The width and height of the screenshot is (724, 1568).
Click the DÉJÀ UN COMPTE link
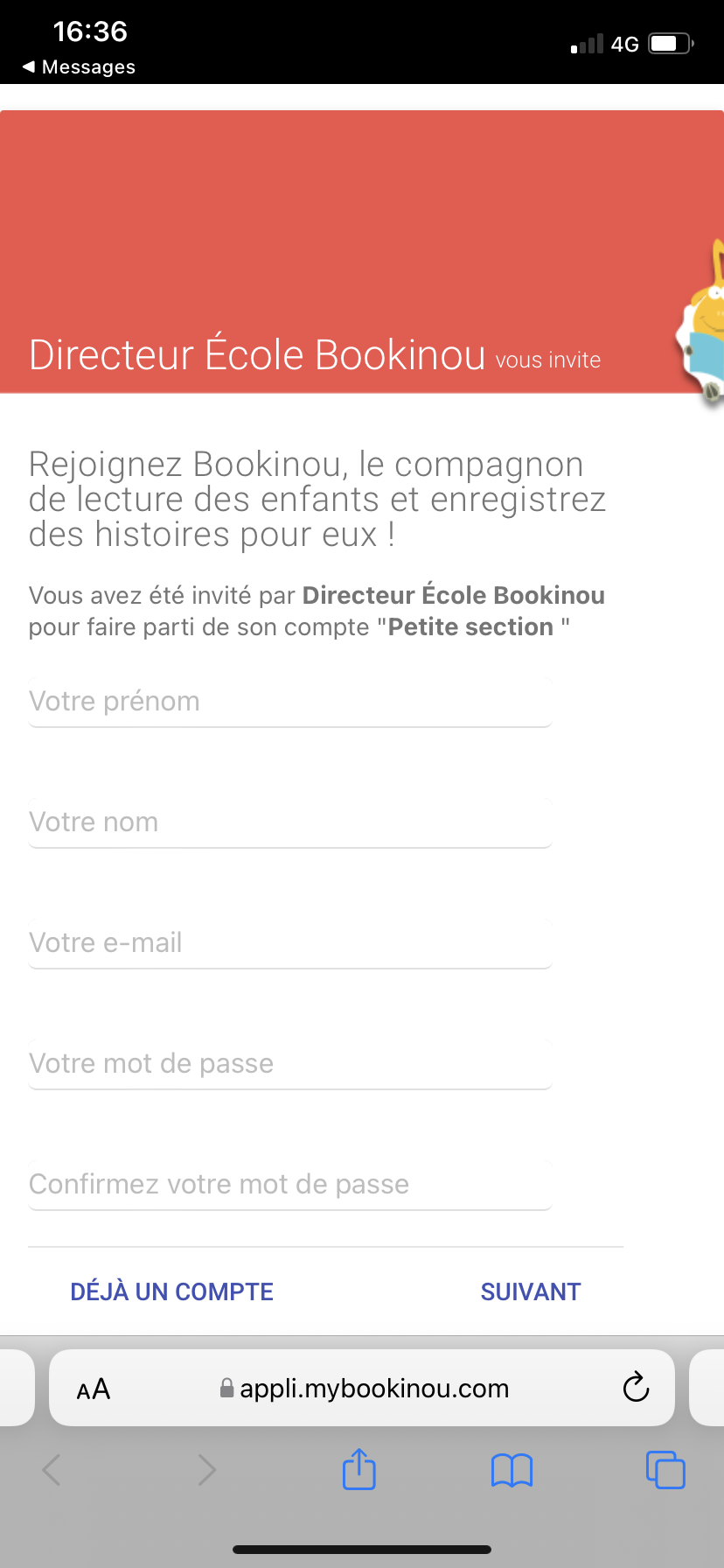[x=172, y=1291]
